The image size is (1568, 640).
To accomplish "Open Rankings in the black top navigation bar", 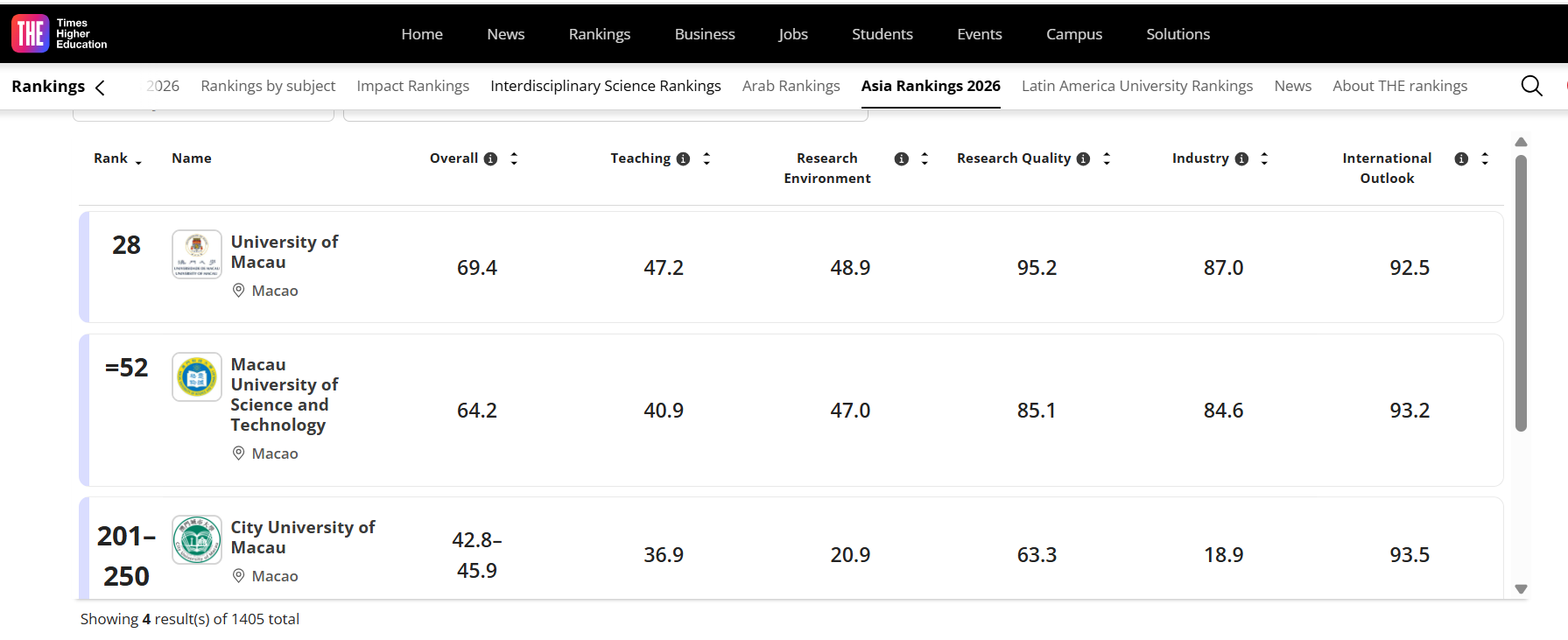I will (x=600, y=34).
